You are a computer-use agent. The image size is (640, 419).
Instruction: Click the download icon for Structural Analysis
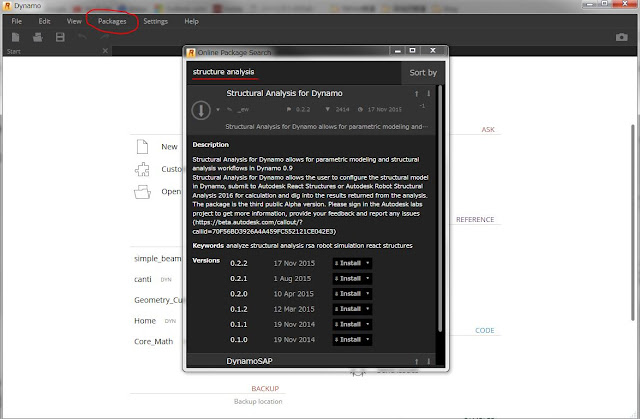201,110
